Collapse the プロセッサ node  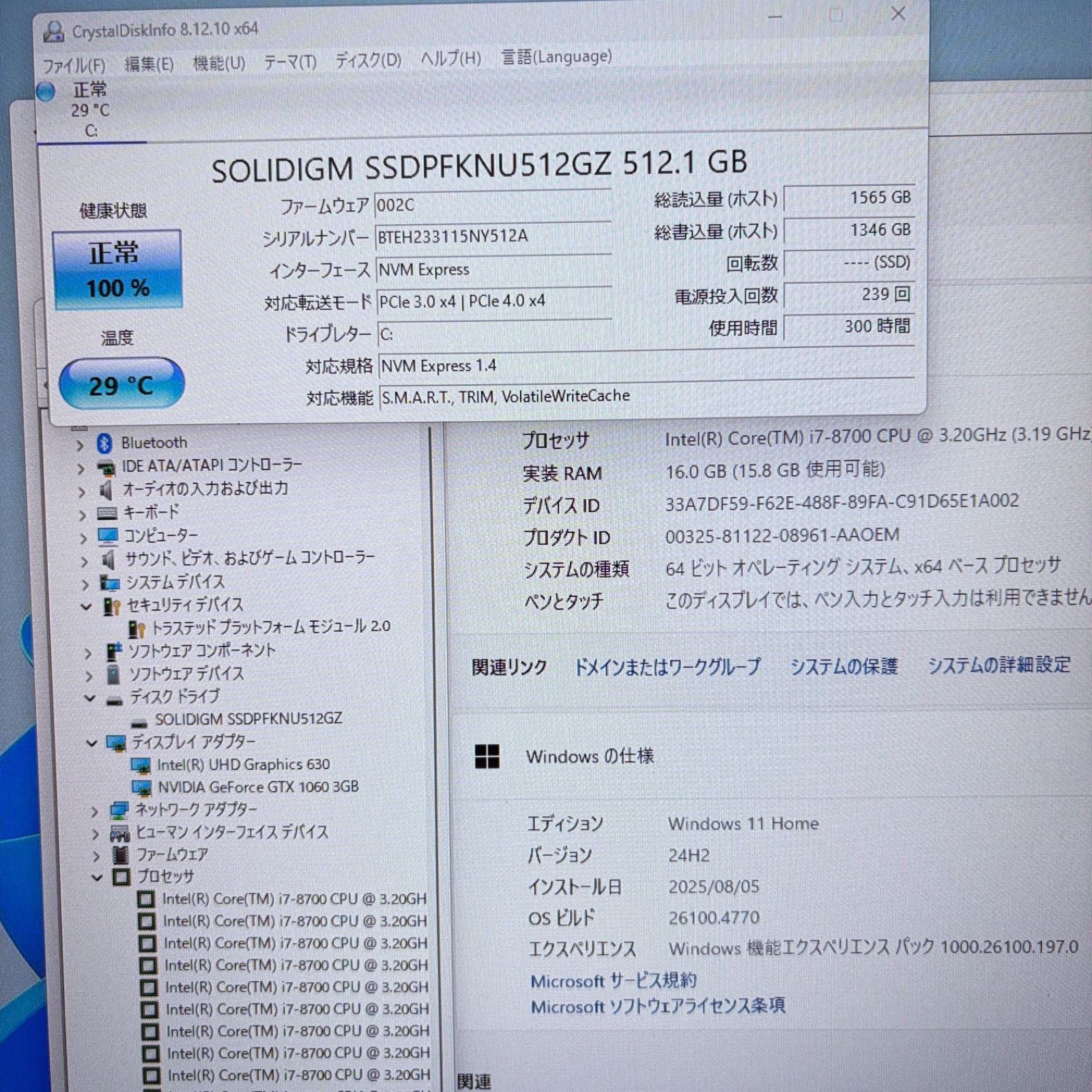click(x=97, y=878)
